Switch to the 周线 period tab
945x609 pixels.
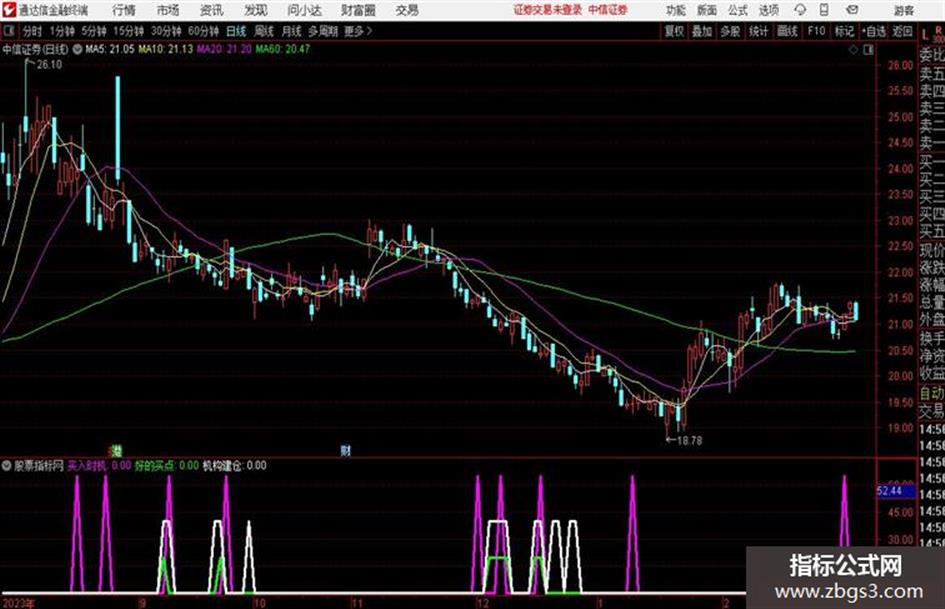[264, 31]
